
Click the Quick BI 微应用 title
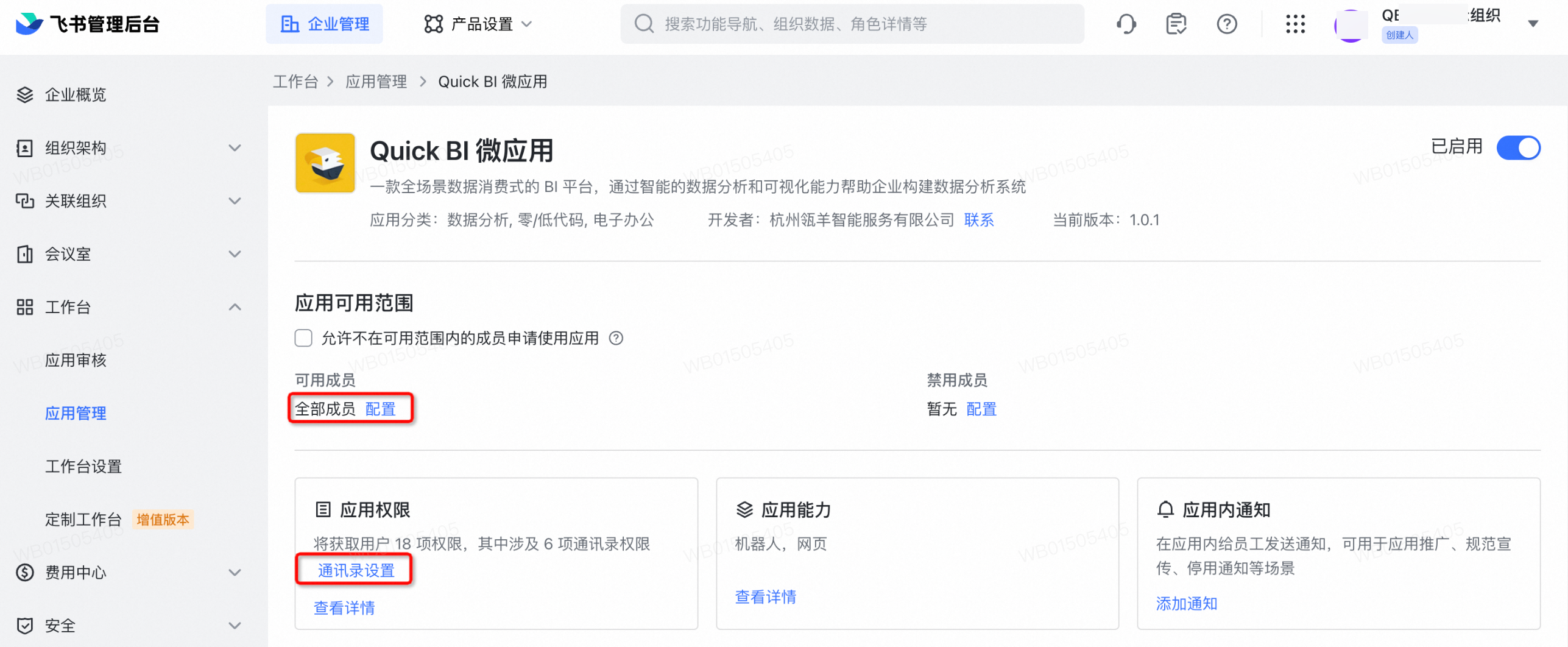[461, 150]
